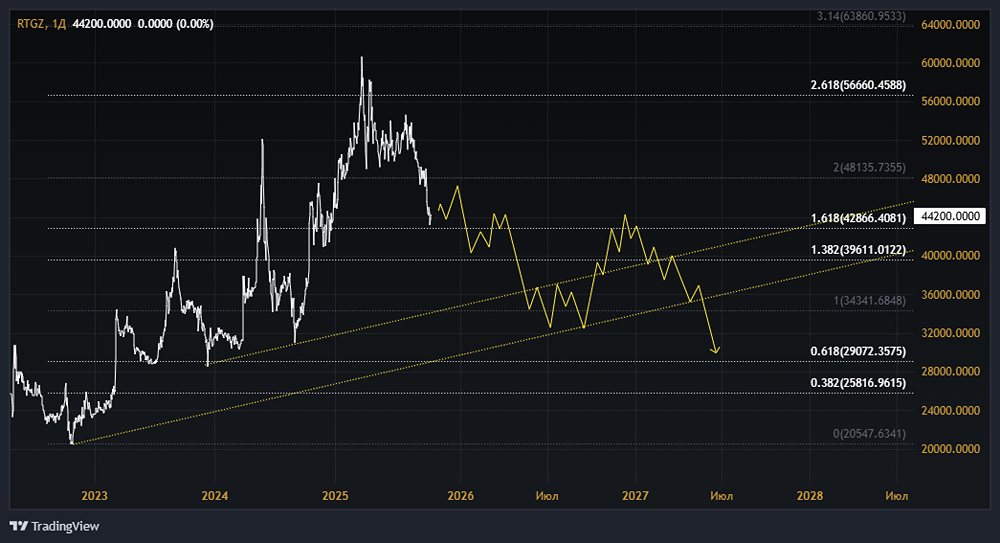Click the 1Д interval label
Image resolution: width=1000 pixels, height=543 pixels.
click(59, 24)
